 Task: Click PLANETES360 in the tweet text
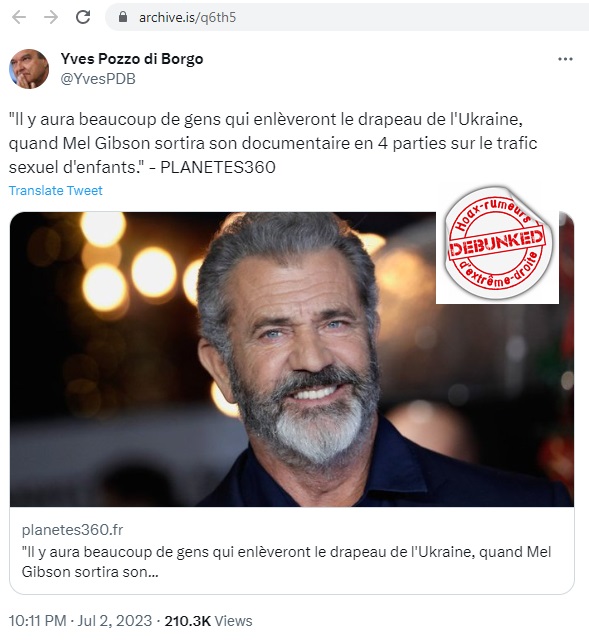(218, 167)
